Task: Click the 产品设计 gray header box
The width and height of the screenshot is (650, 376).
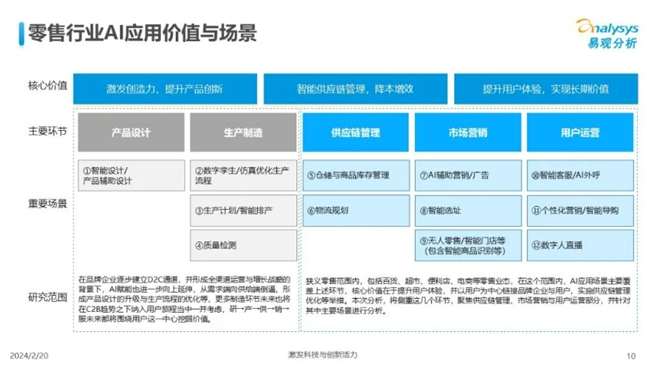Action: (x=131, y=132)
